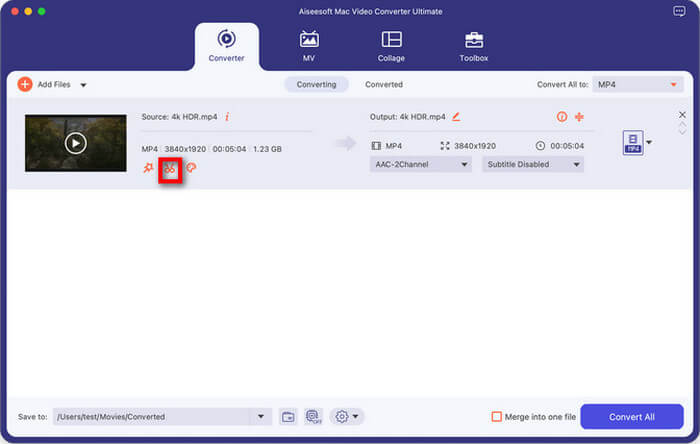The height and width of the screenshot is (444, 700).
Task: Open the Subtitle Disabled dropdown
Action: click(533, 164)
